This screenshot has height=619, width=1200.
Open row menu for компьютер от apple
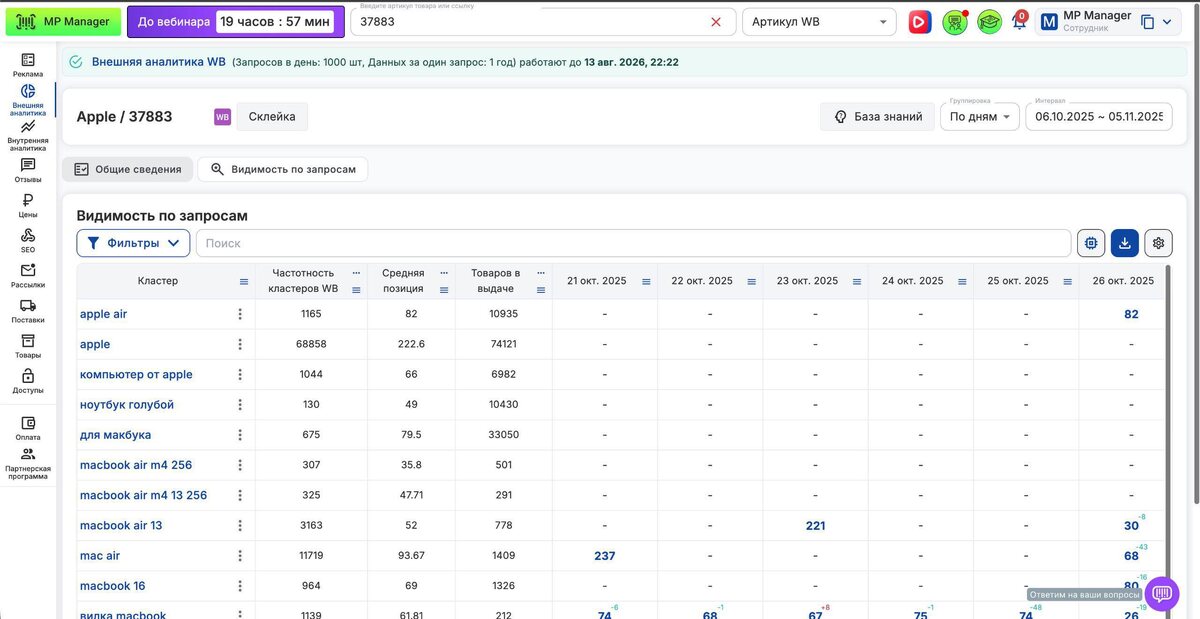coord(240,375)
